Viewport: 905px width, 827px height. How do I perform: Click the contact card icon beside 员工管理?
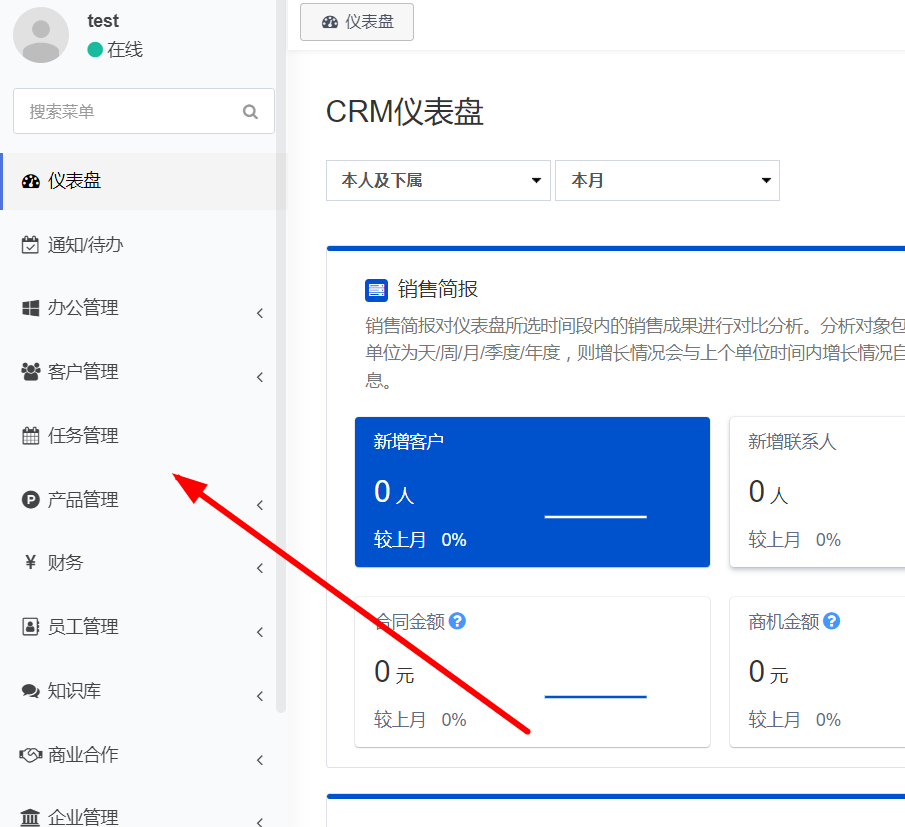click(31, 626)
